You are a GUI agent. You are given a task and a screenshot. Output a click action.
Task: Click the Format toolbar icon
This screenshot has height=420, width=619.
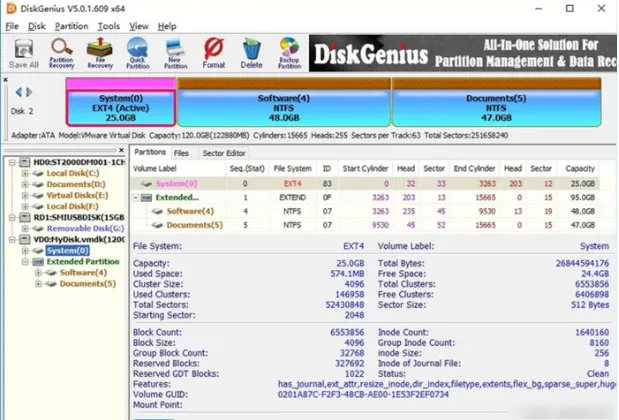tap(213, 52)
